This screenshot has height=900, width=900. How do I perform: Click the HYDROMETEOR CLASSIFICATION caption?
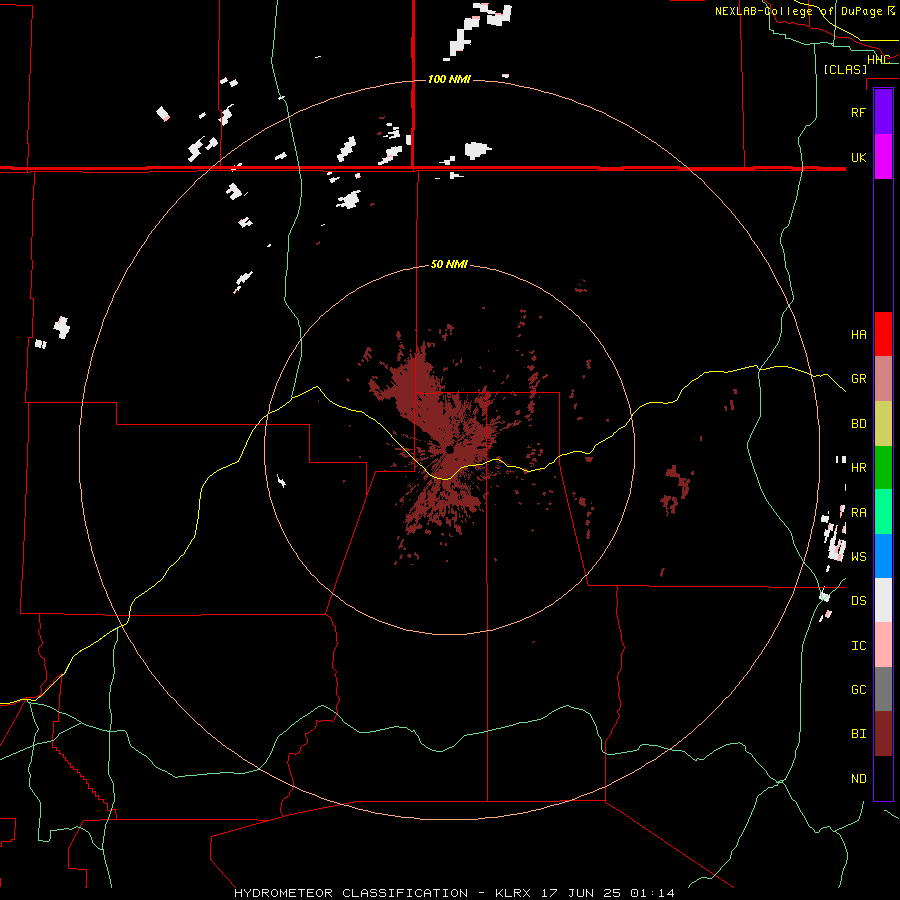351,893
